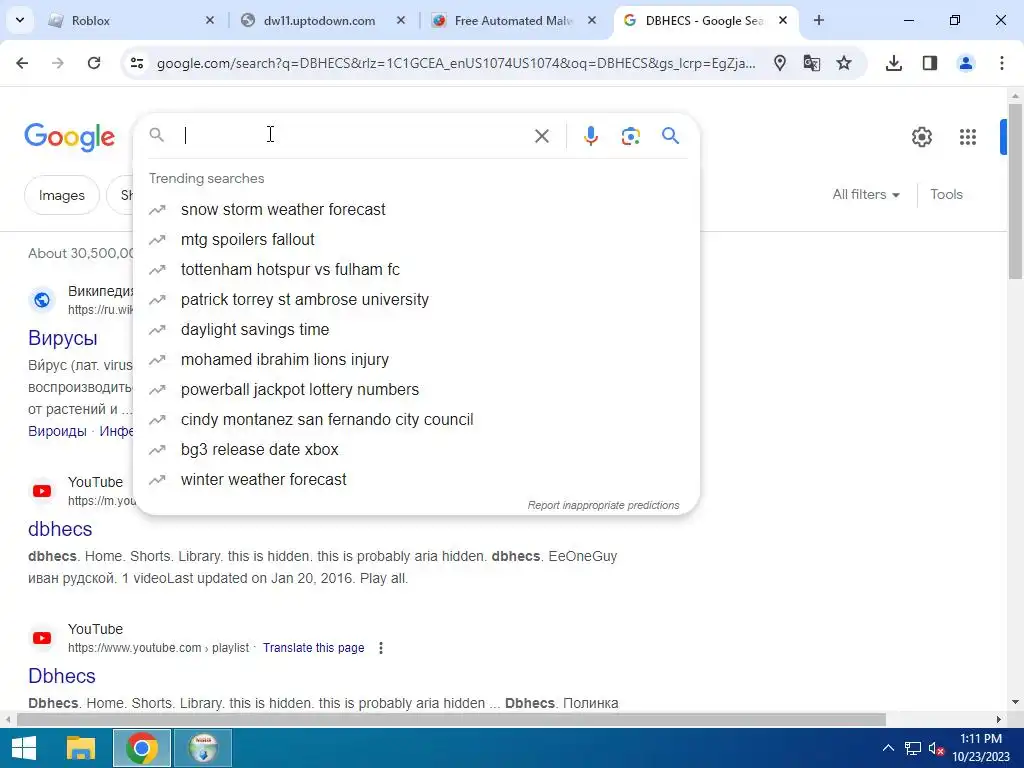The width and height of the screenshot is (1024, 768).
Task: Open Chrome three-dot menu
Action: pyautogui.click(x=1002, y=63)
